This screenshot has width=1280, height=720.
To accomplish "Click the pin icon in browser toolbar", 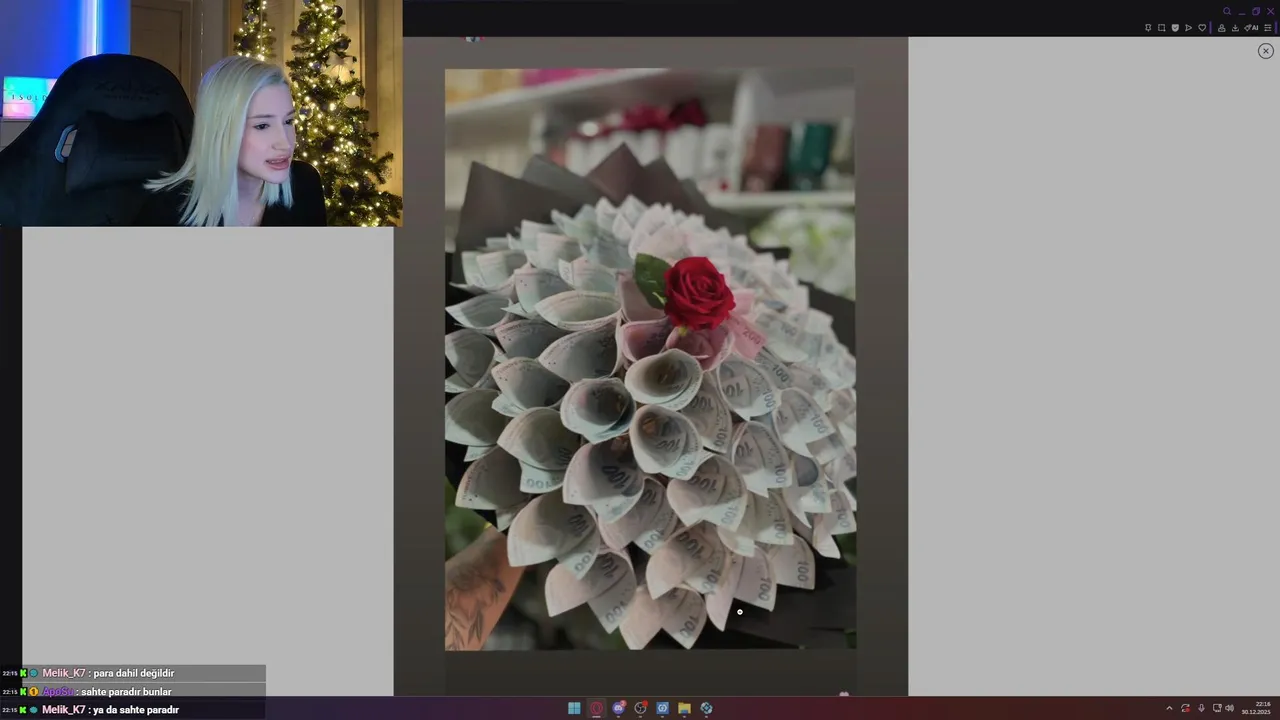I will (1148, 28).
